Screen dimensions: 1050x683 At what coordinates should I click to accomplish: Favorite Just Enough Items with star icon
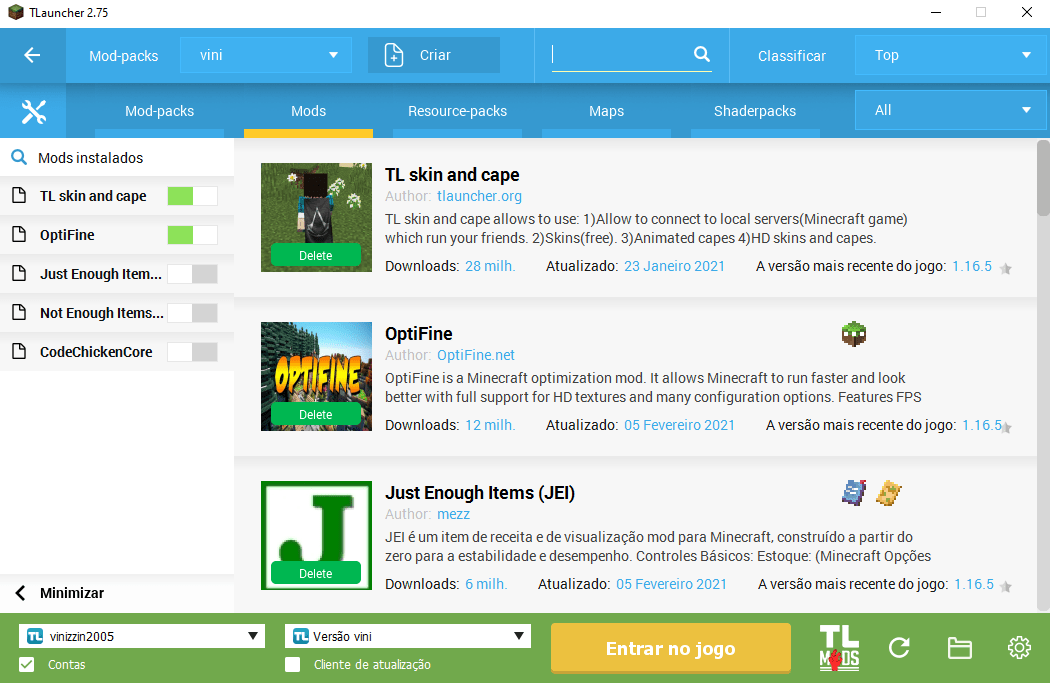tap(1005, 587)
